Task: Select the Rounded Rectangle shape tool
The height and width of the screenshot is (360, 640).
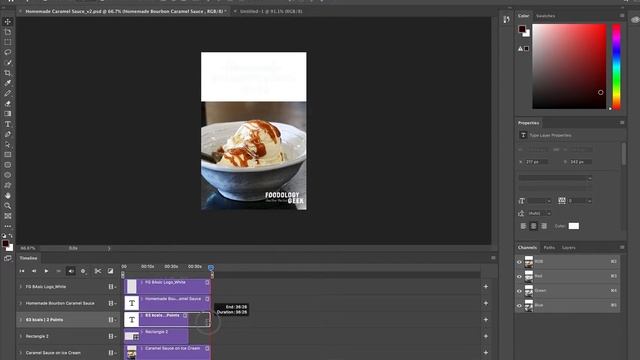Action: (x=7, y=165)
